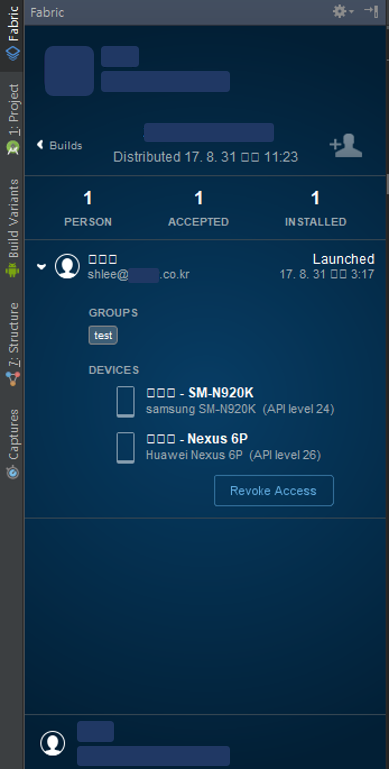The width and height of the screenshot is (389, 769).
Task: Click the stopwatch icon on Captures tab
Action: tap(13, 471)
